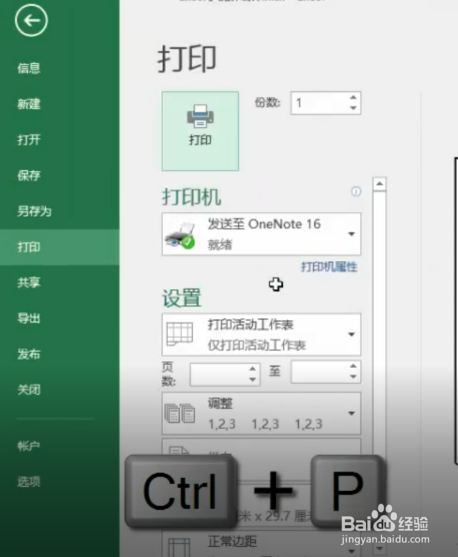
Task: Click the collated pages icon
Action: 180,413
